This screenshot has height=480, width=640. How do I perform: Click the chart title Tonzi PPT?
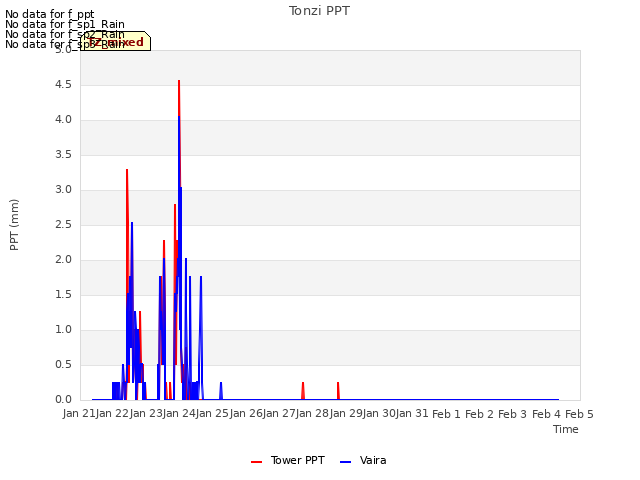click(319, 11)
